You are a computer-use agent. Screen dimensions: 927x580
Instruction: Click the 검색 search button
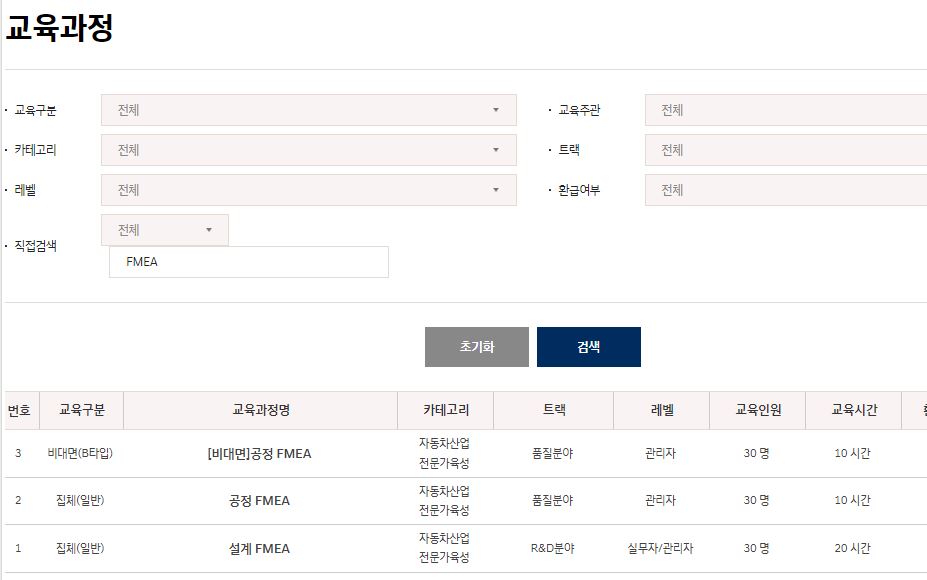pyautogui.click(x=589, y=346)
